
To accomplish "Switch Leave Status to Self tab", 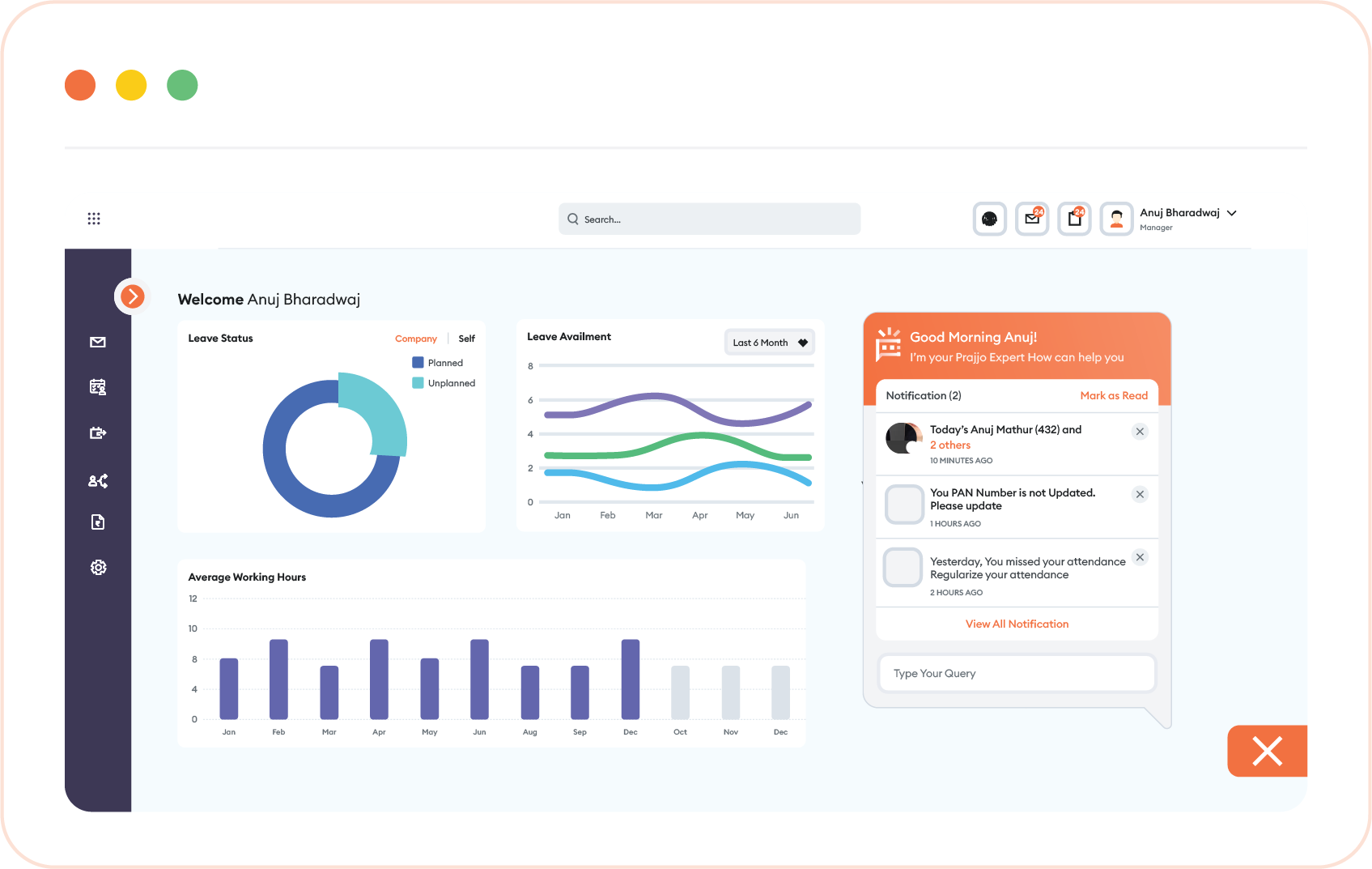I will point(467,339).
